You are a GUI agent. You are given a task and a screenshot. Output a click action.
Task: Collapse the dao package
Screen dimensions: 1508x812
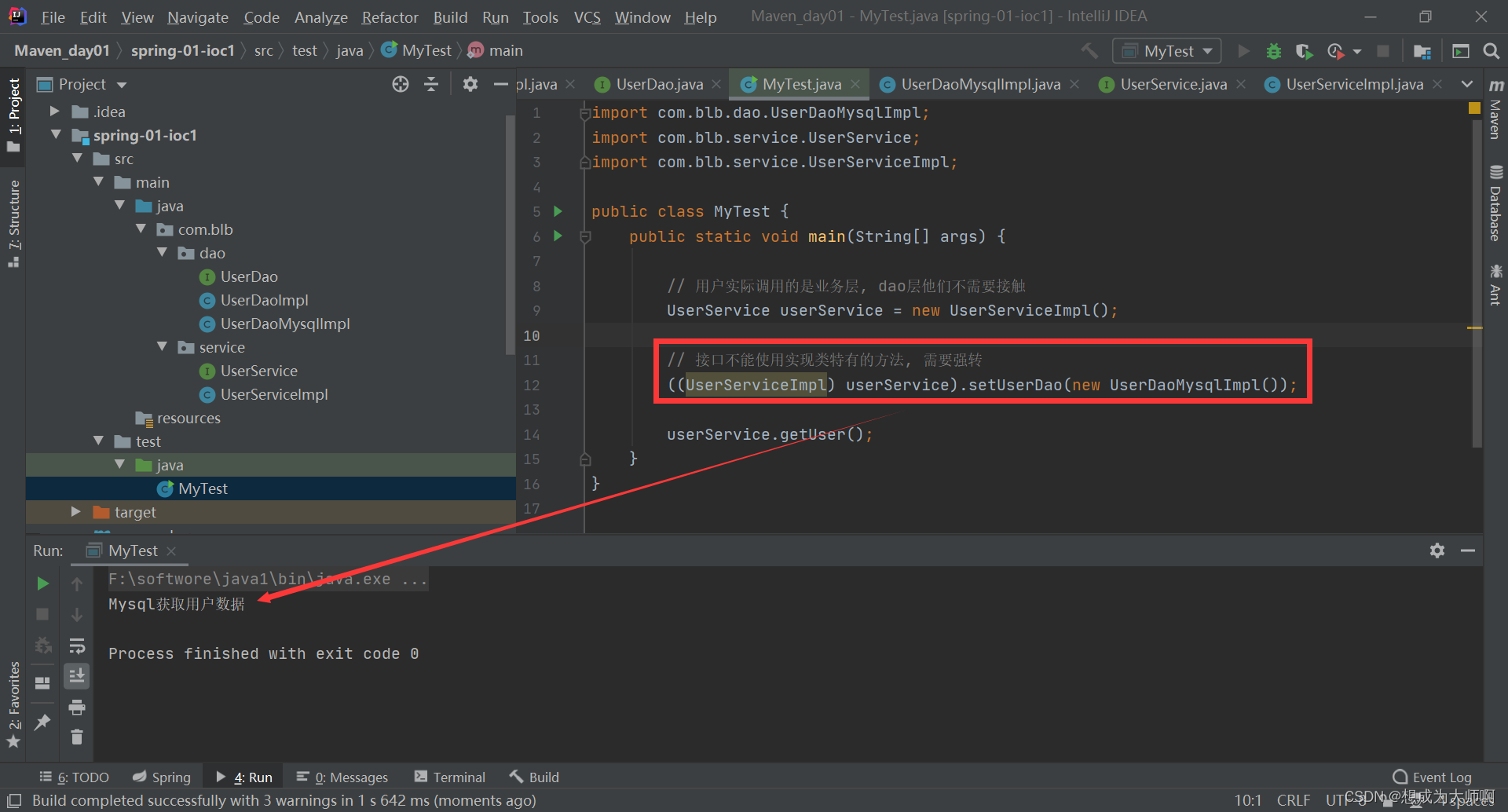click(x=162, y=253)
